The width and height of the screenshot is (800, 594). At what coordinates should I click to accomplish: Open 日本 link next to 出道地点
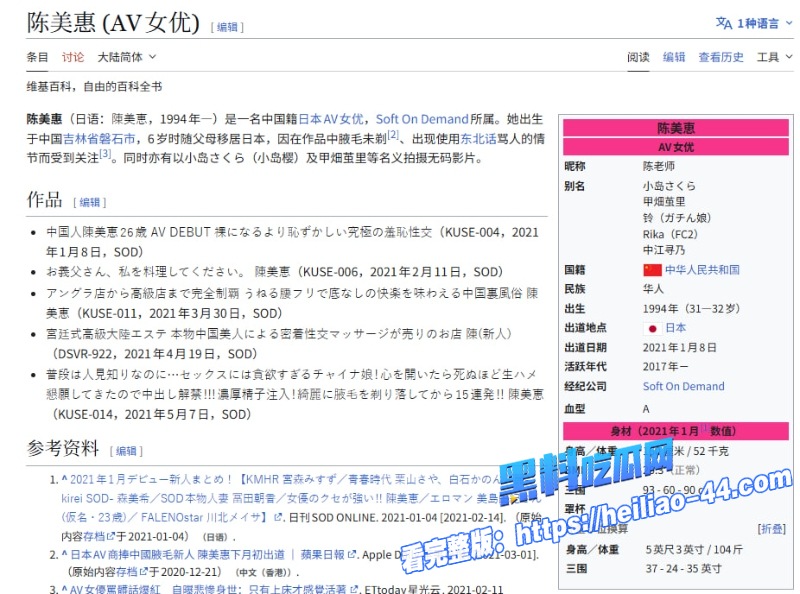(x=676, y=328)
